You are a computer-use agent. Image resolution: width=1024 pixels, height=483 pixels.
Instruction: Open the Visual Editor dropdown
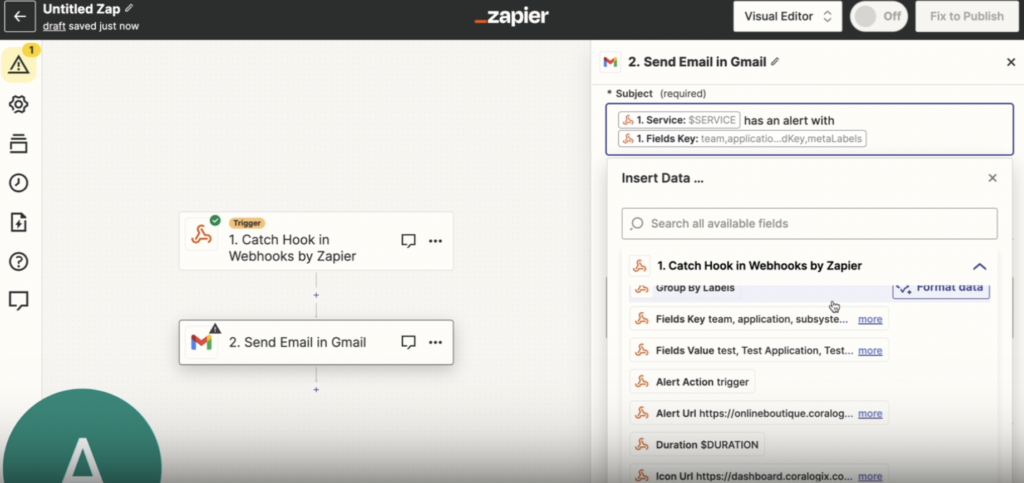[x=788, y=16]
